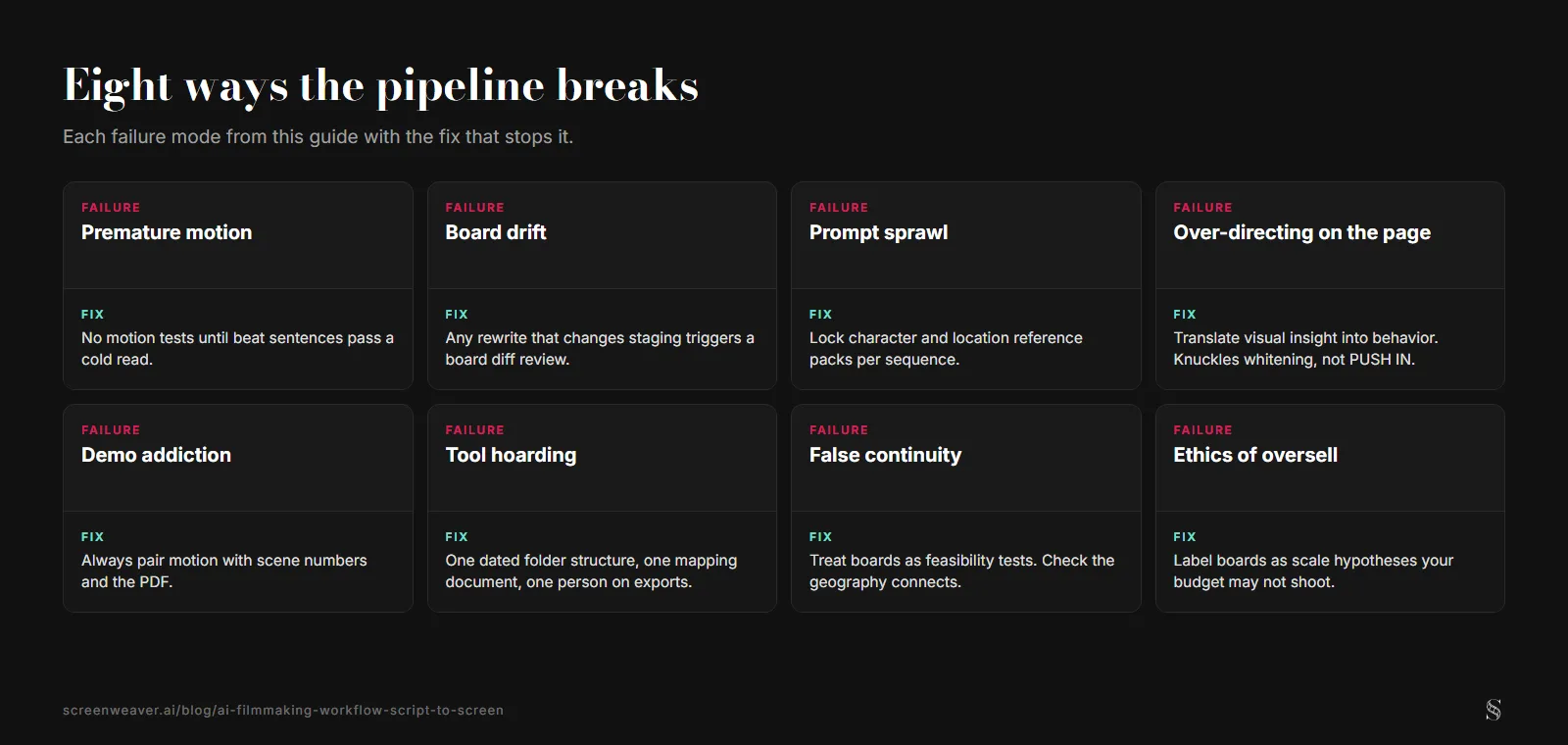Select the board diff review fix text
1568x745 pixels.
point(600,348)
